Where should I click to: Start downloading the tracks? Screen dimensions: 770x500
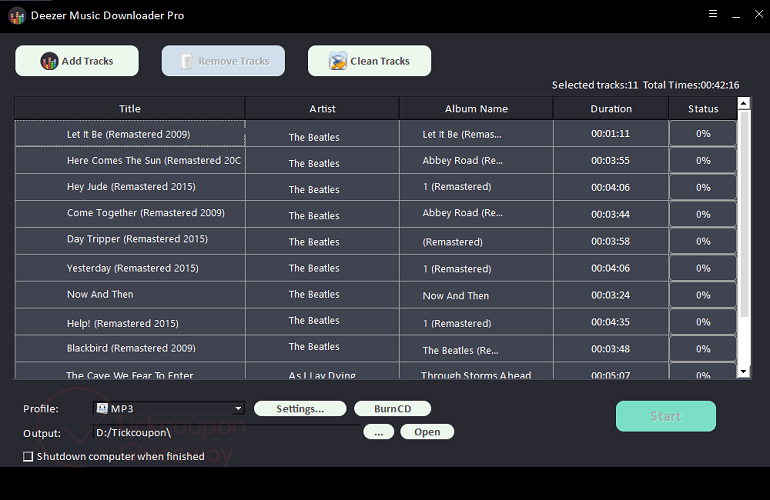tap(666, 417)
